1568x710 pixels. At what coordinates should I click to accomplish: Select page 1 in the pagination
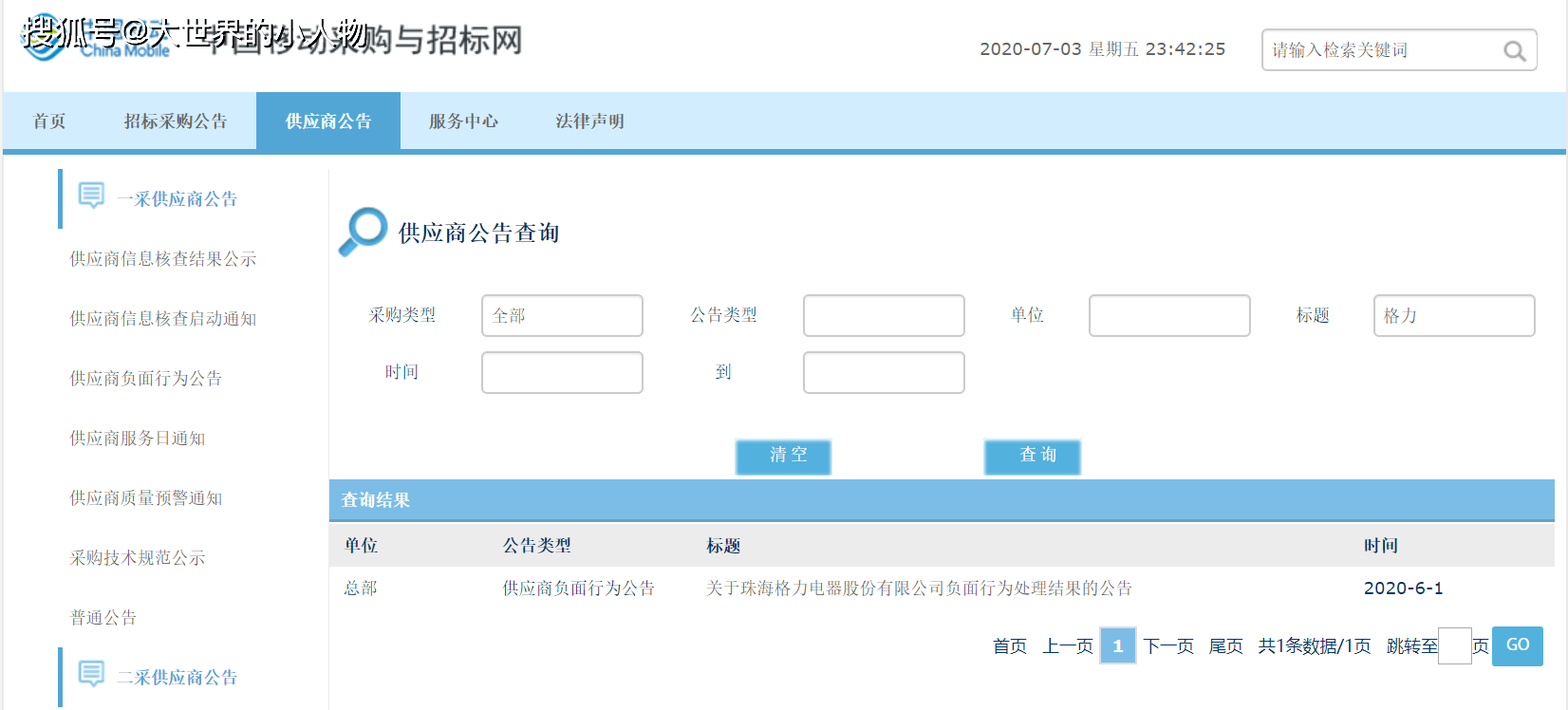(x=1118, y=646)
